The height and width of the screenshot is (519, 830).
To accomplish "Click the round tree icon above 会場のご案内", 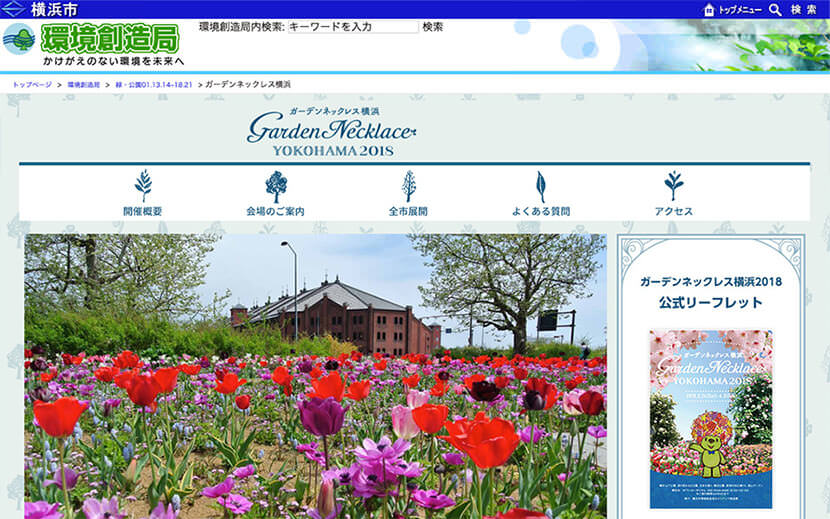I will pos(276,186).
